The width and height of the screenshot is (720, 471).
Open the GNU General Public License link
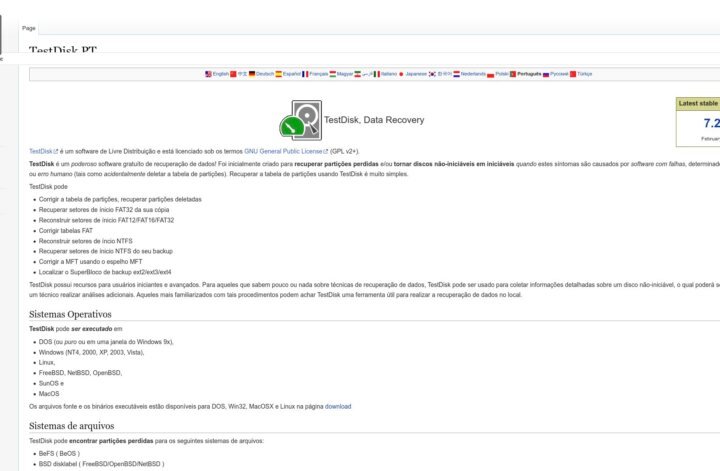click(286, 151)
